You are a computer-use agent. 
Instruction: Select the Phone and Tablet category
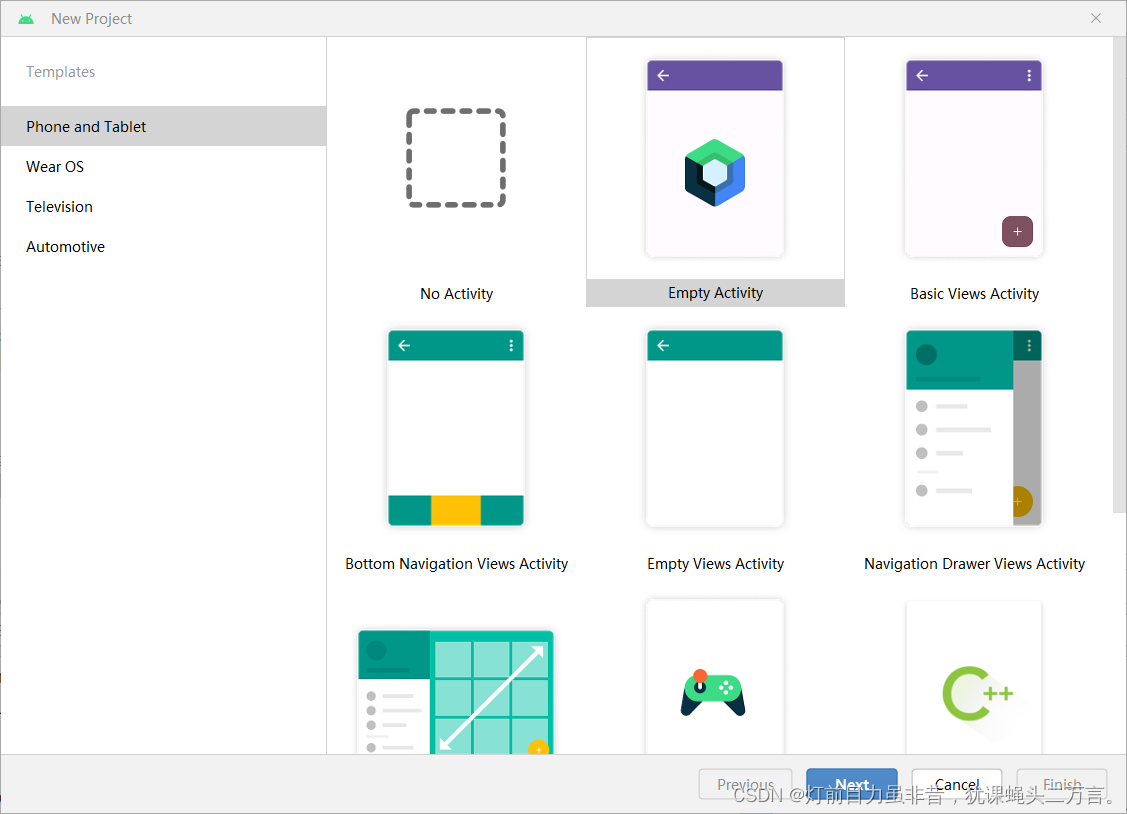[163, 126]
